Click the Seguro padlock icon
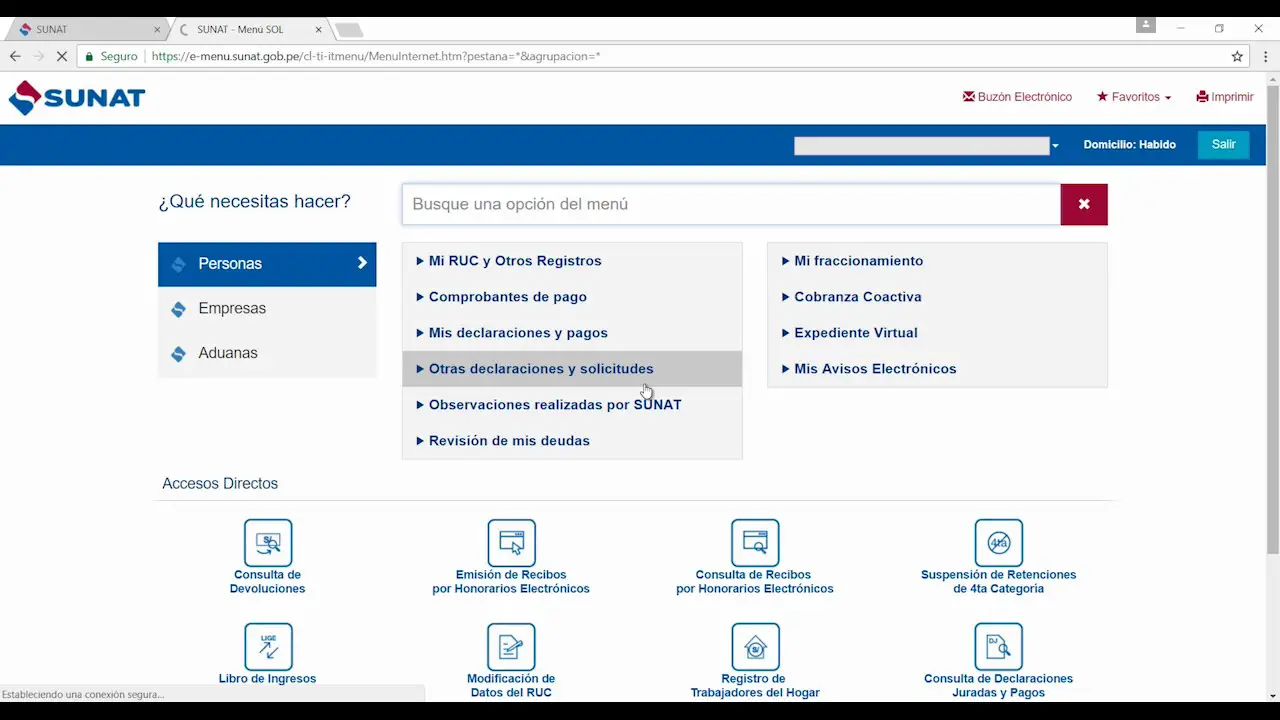This screenshot has height=720, width=1280. (x=89, y=56)
